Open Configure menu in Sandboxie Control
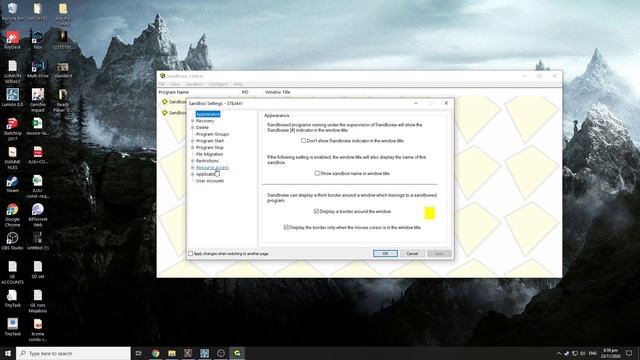 click(x=218, y=84)
